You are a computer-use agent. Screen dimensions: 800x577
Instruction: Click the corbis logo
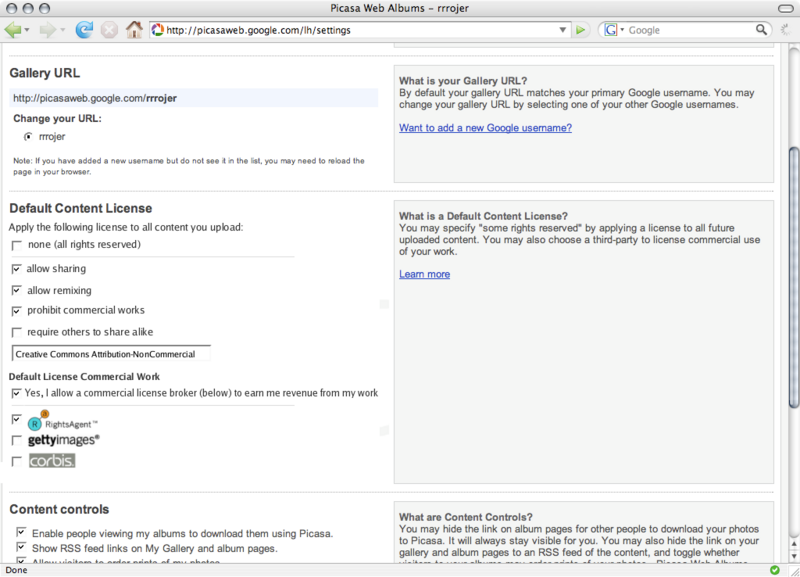52,461
